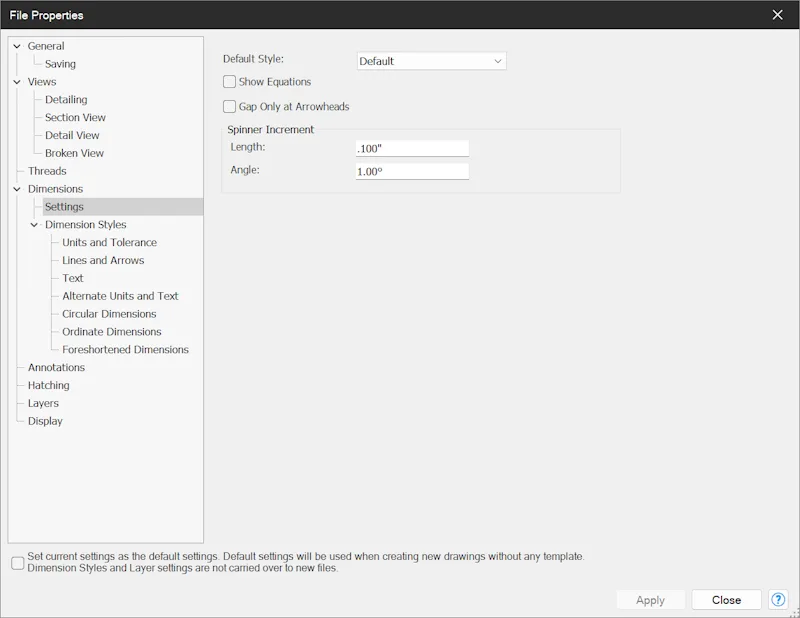
Task: Collapse the Dimensions tree node
Action: [17, 189]
